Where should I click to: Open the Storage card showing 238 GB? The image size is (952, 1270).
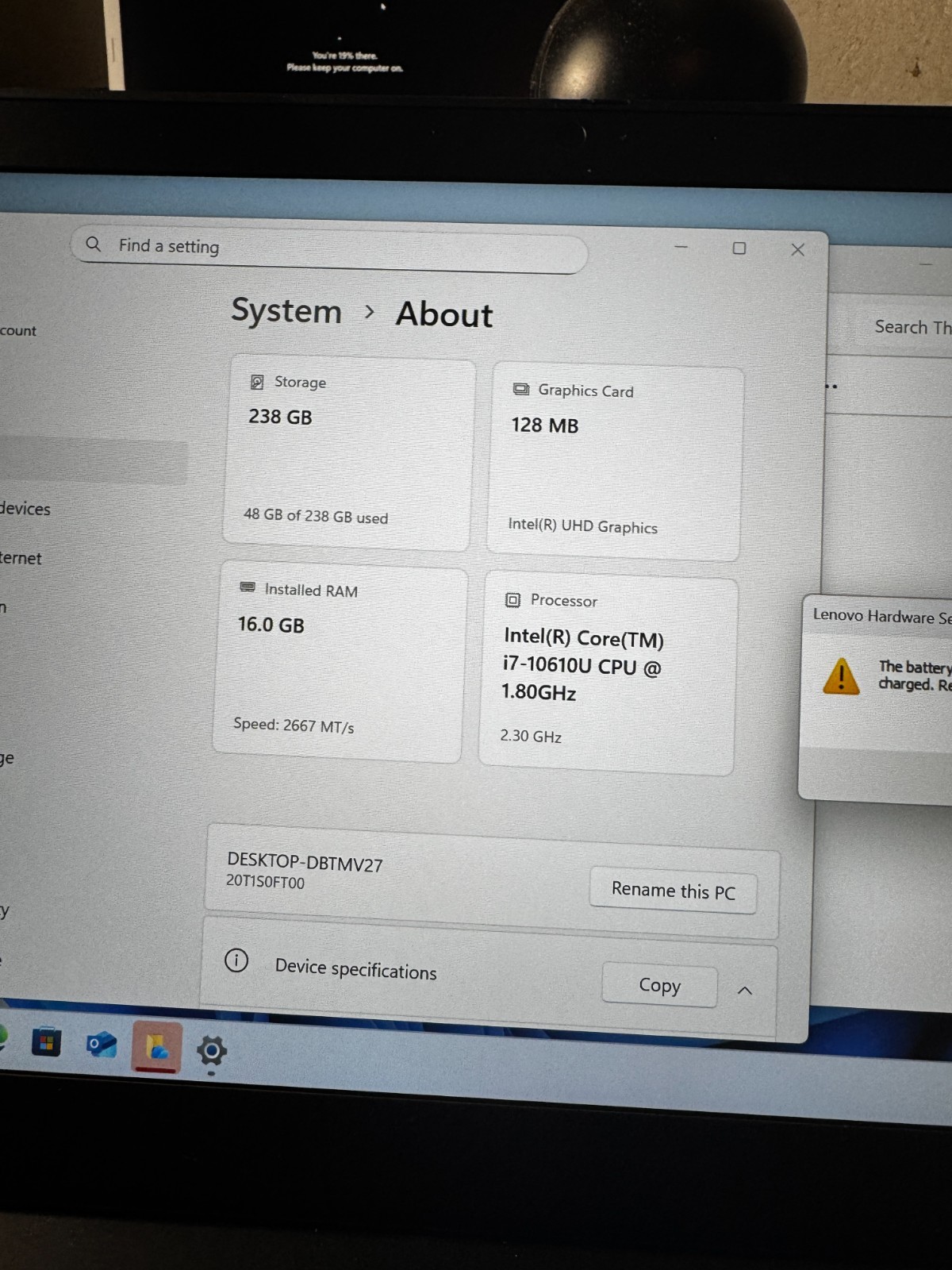pos(349,452)
